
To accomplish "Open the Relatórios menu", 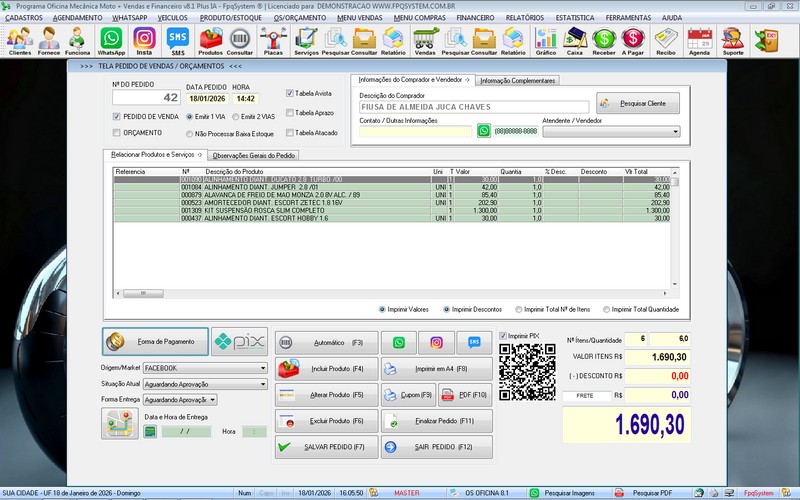I will coord(524,18).
